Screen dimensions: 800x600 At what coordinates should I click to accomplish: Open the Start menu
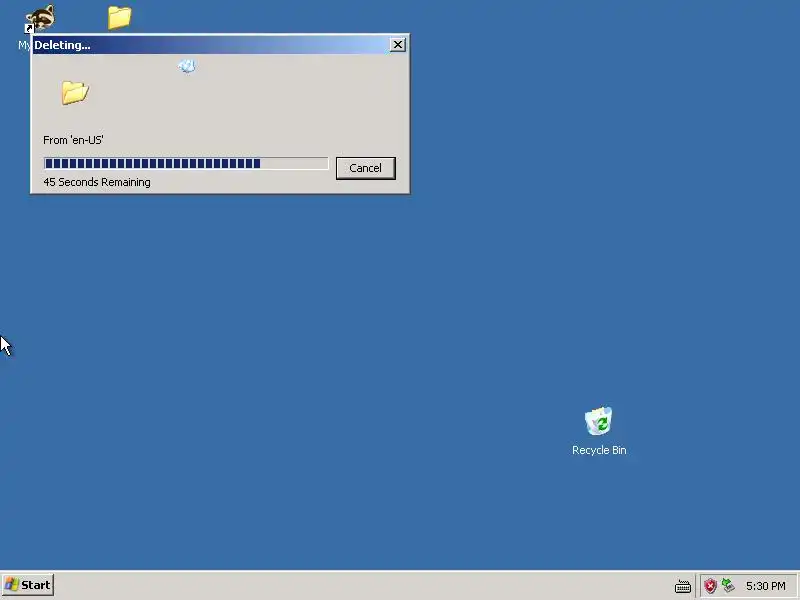[x=28, y=585]
